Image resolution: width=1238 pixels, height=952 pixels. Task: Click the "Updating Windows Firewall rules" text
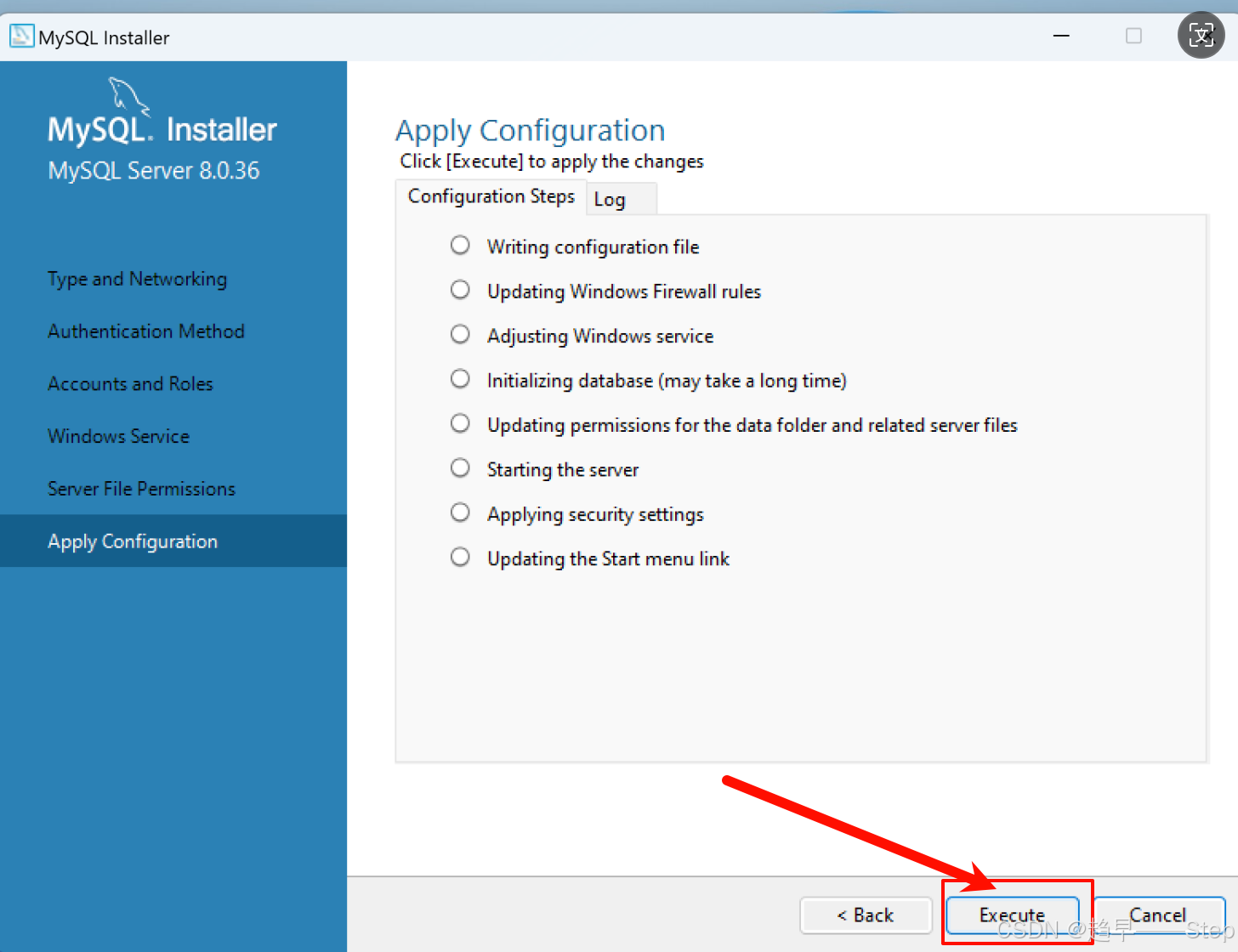click(x=624, y=292)
